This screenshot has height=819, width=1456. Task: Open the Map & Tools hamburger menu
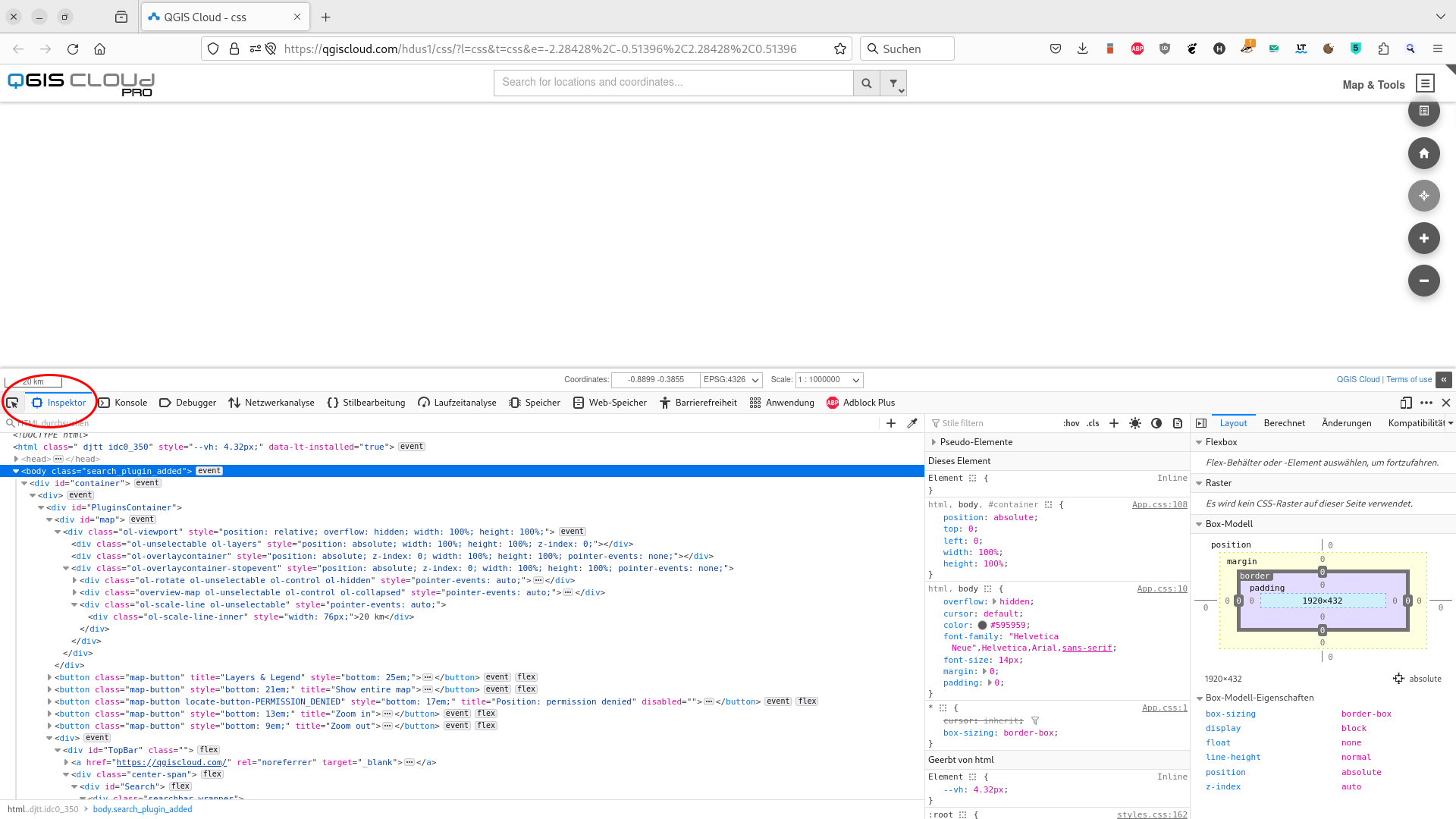point(1425,83)
